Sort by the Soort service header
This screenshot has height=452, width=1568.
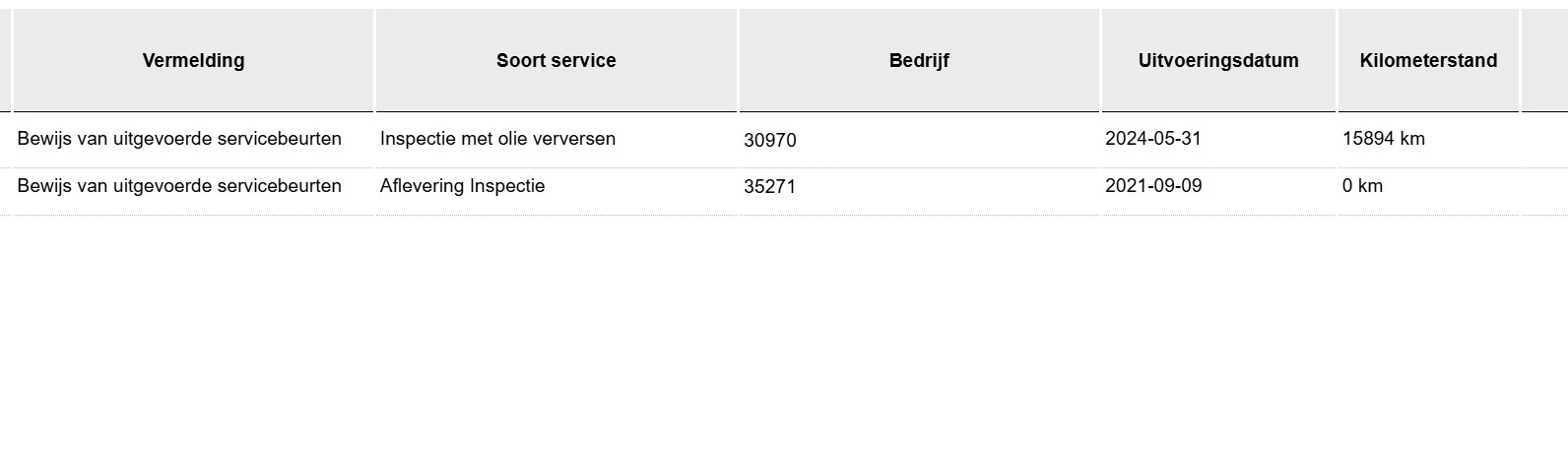tap(555, 60)
